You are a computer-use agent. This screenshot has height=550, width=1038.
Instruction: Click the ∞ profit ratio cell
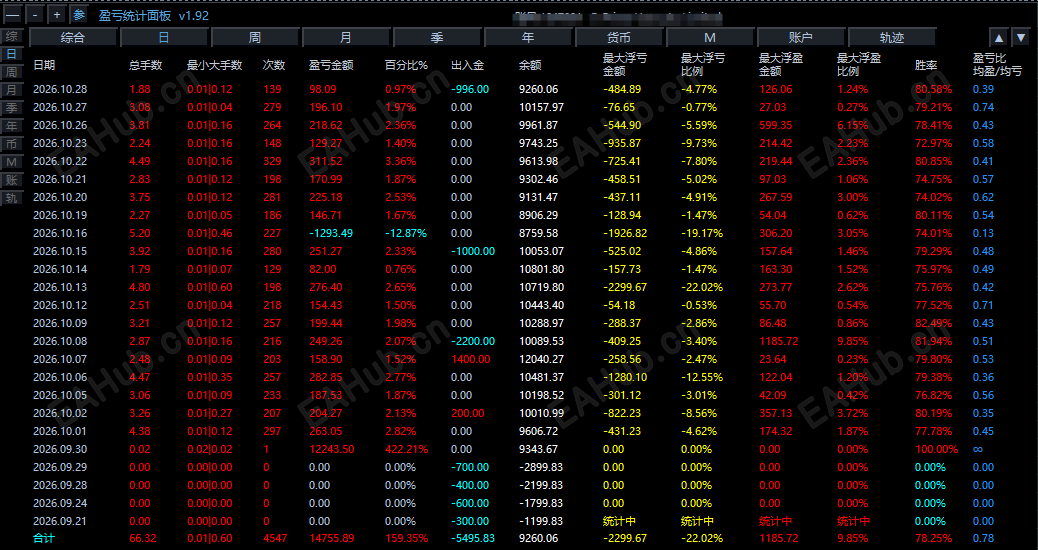(978, 449)
